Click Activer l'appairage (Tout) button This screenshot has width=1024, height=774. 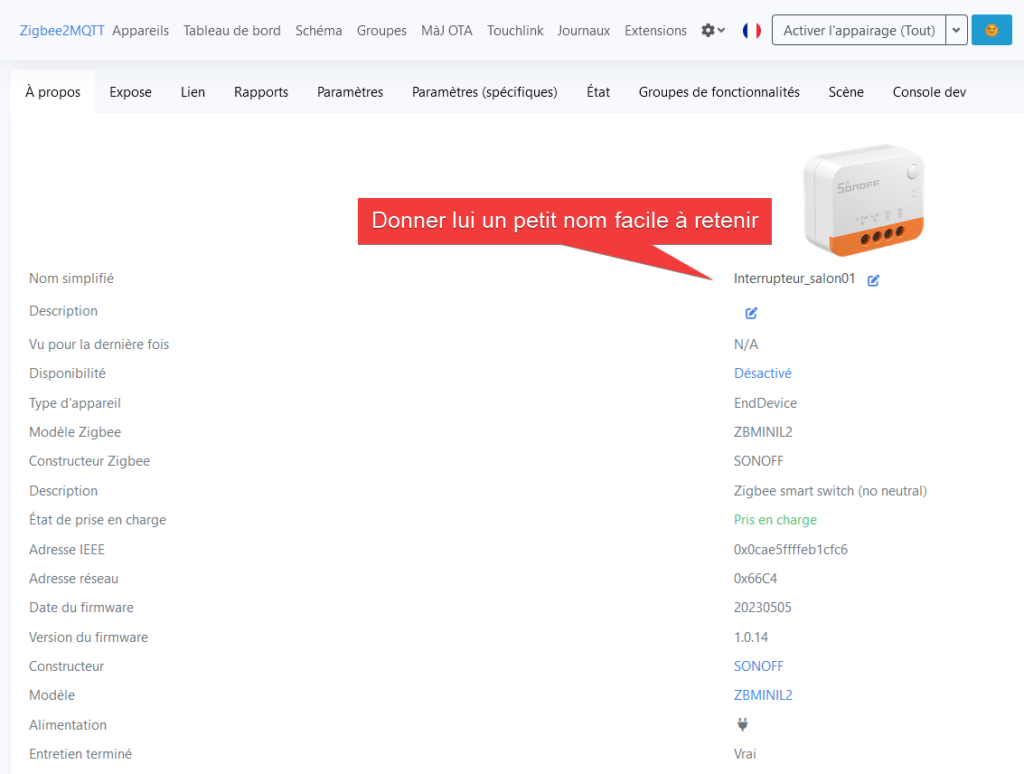pos(859,30)
